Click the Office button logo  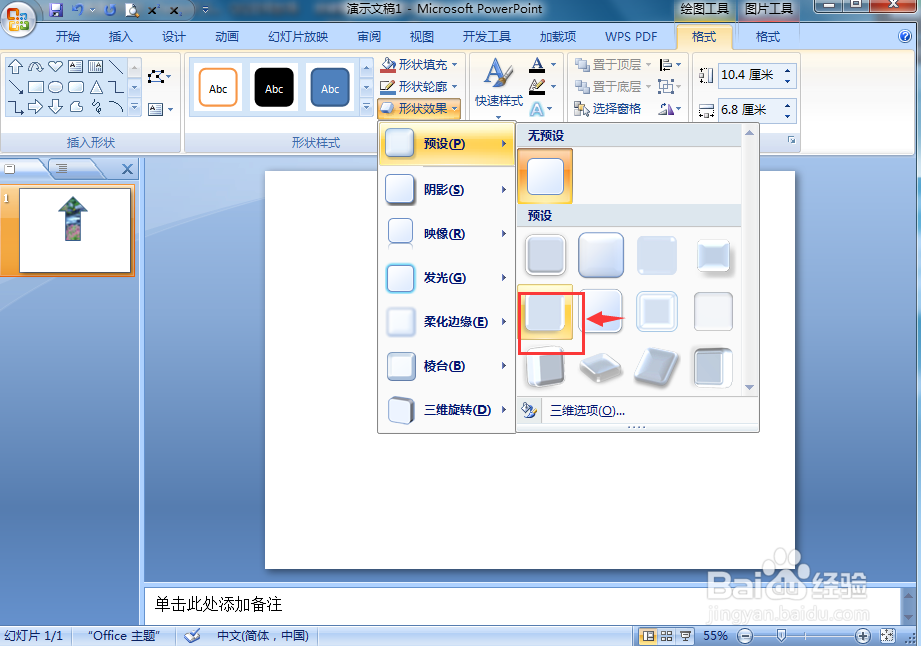(x=18, y=19)
